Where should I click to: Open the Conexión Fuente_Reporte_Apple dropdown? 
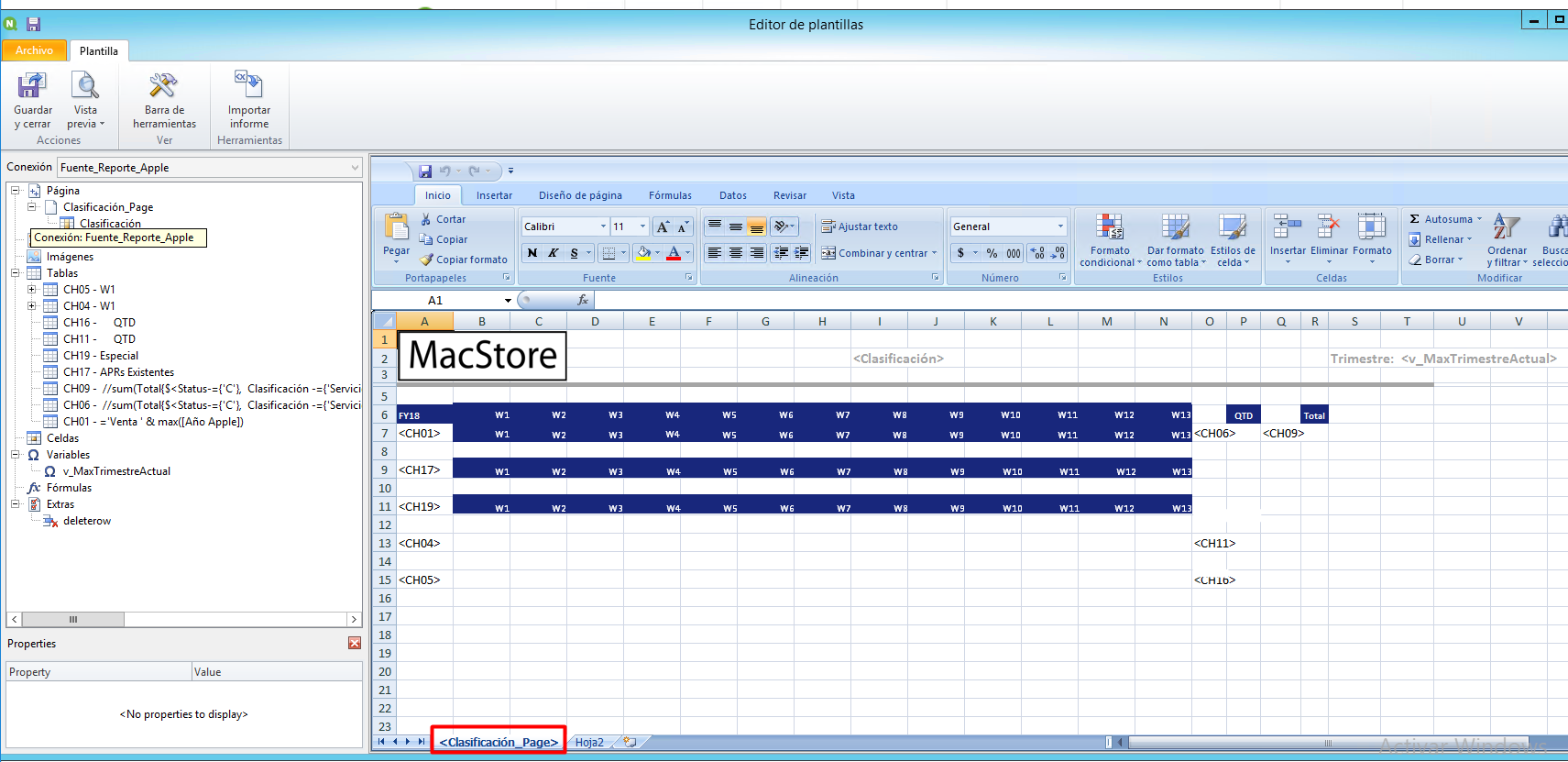(x=355, y=168)
